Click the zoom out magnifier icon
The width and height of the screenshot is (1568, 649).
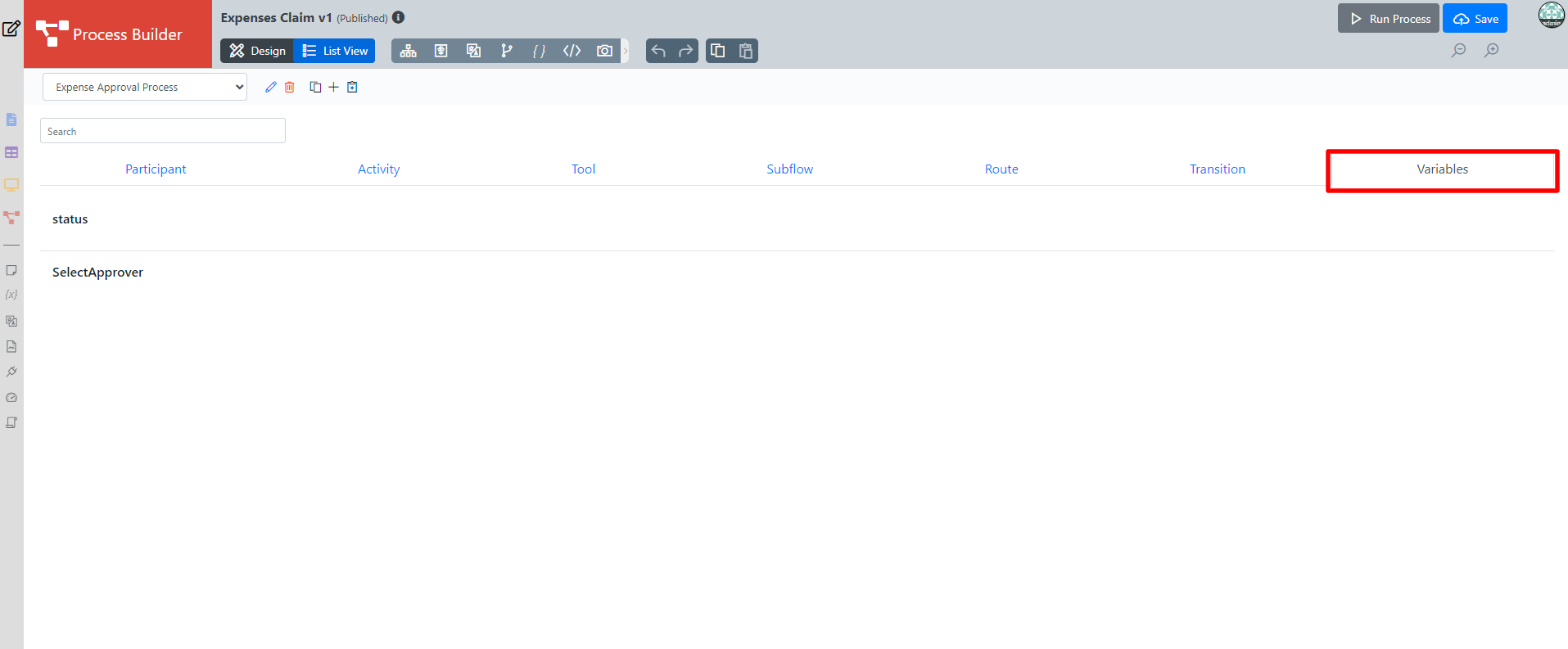(x=1458, y=51)
